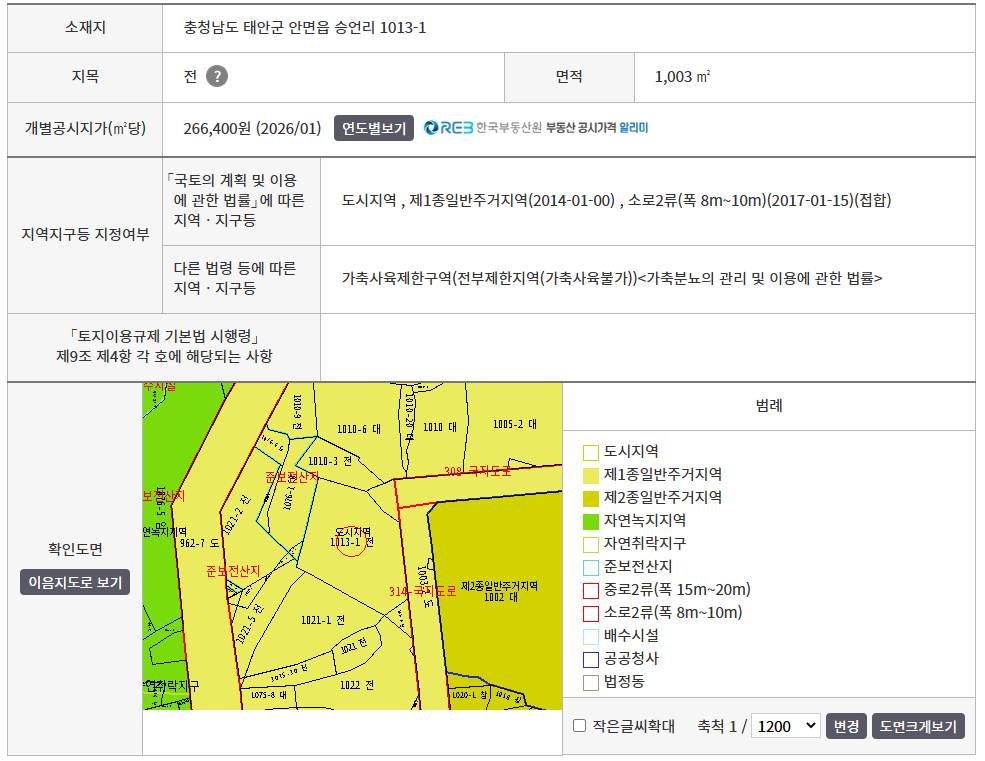Click the 확인도면 label

(75, 549)
